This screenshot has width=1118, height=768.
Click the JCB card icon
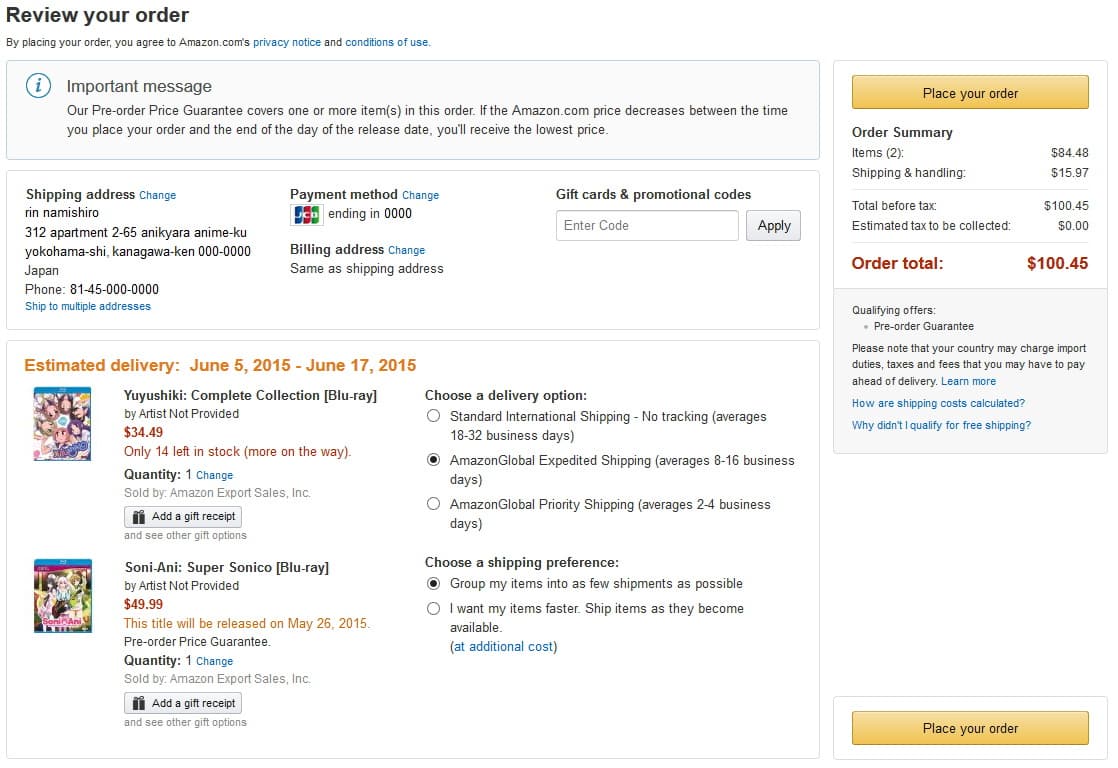(x=307, y=214)
